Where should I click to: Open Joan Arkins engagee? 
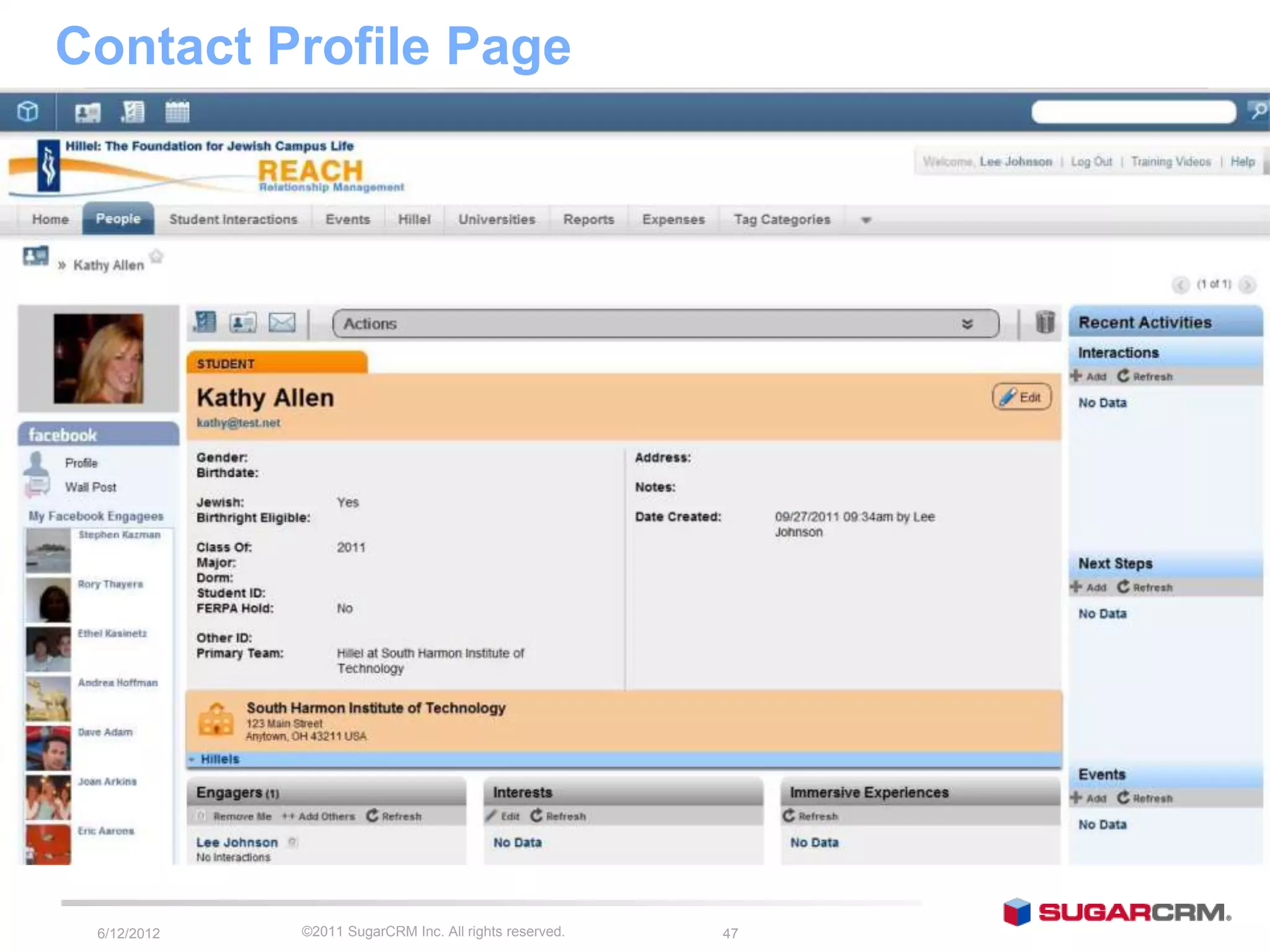[107, 782]
